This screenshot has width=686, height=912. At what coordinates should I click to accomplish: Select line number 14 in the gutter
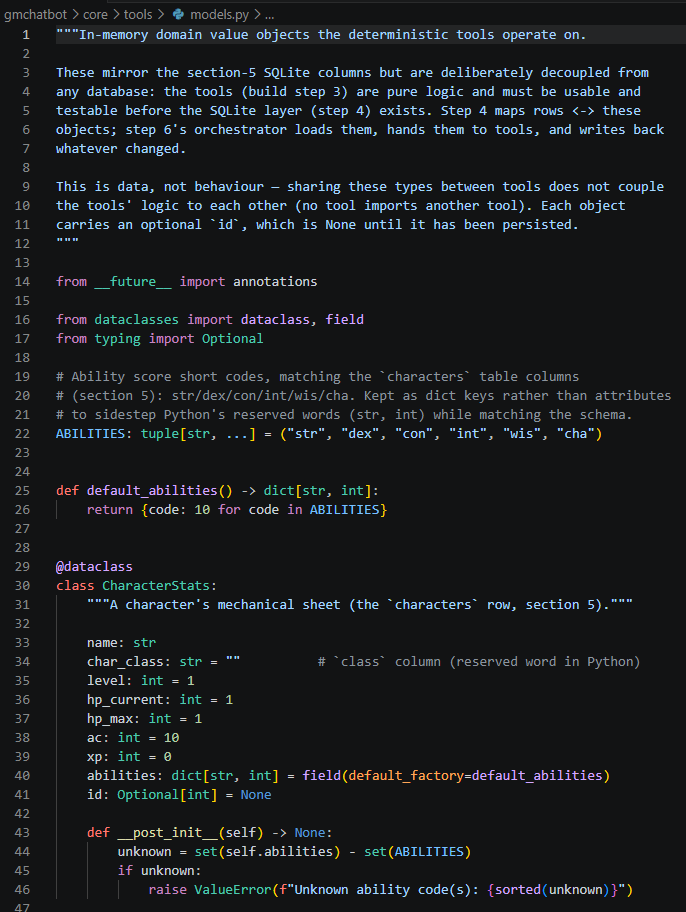[x=22, y=282]
